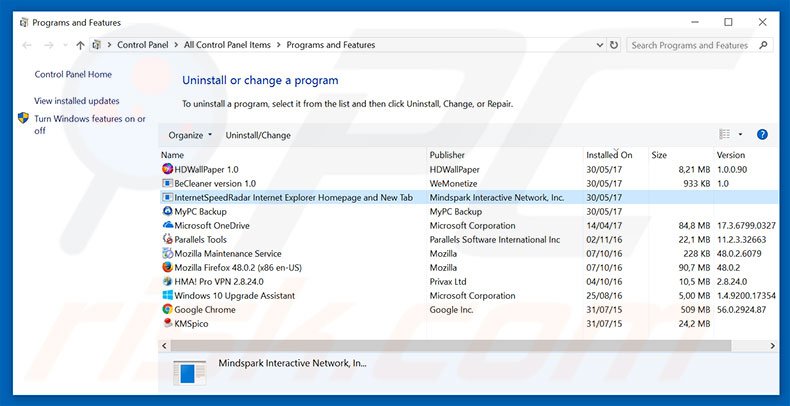This screenshot has width=790, height=406.
Task: Select the MyPC Backup entry
Action: [x=200, y=212]
